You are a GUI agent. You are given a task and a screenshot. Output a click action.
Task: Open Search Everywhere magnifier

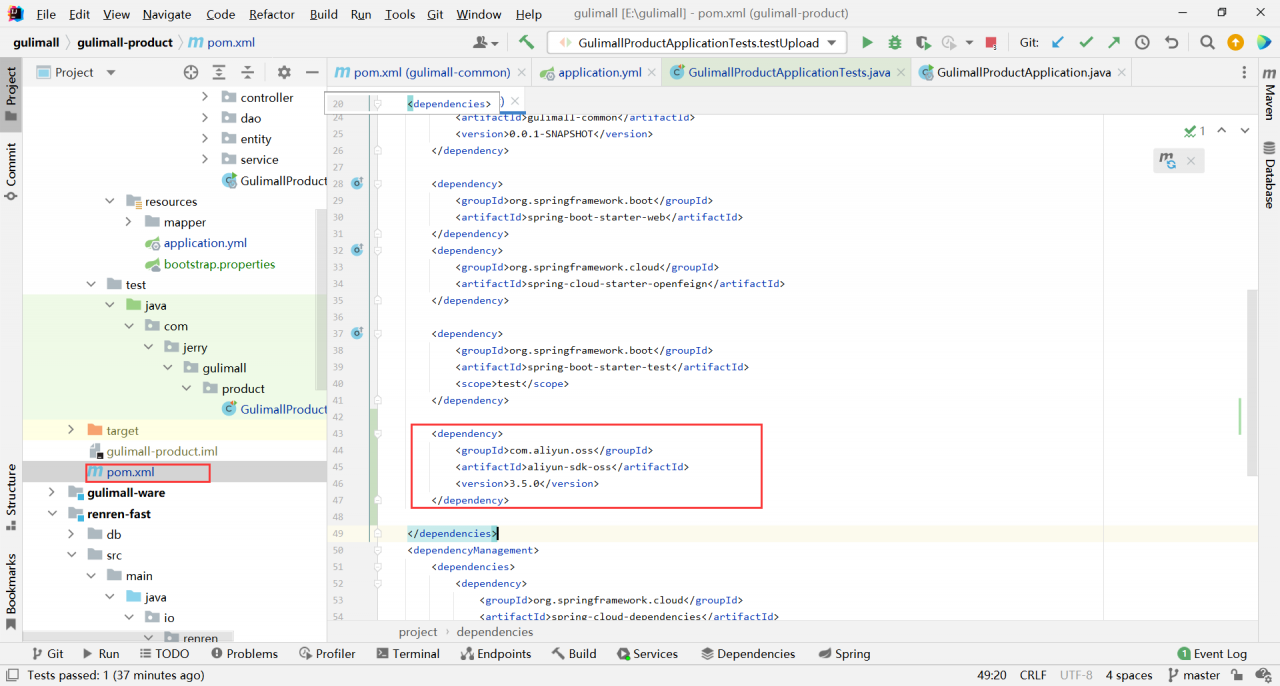pos(1207,42)
